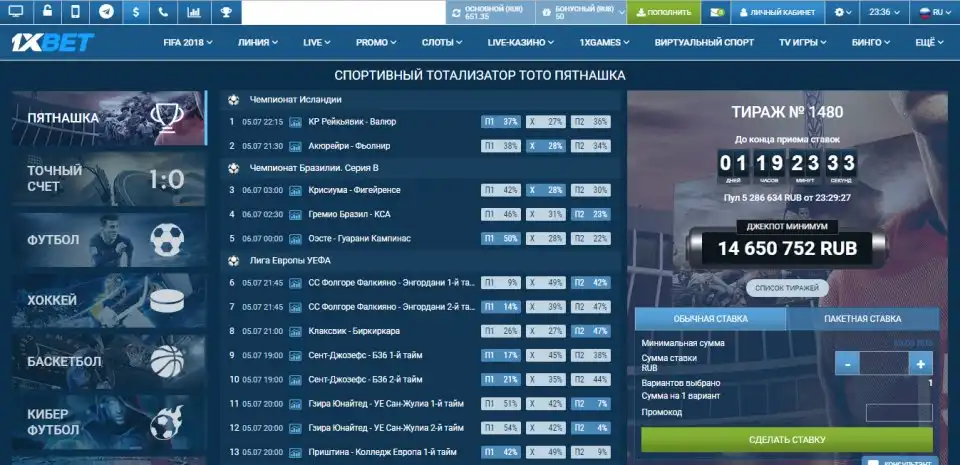Click the Промокод input field

(898, 412)
